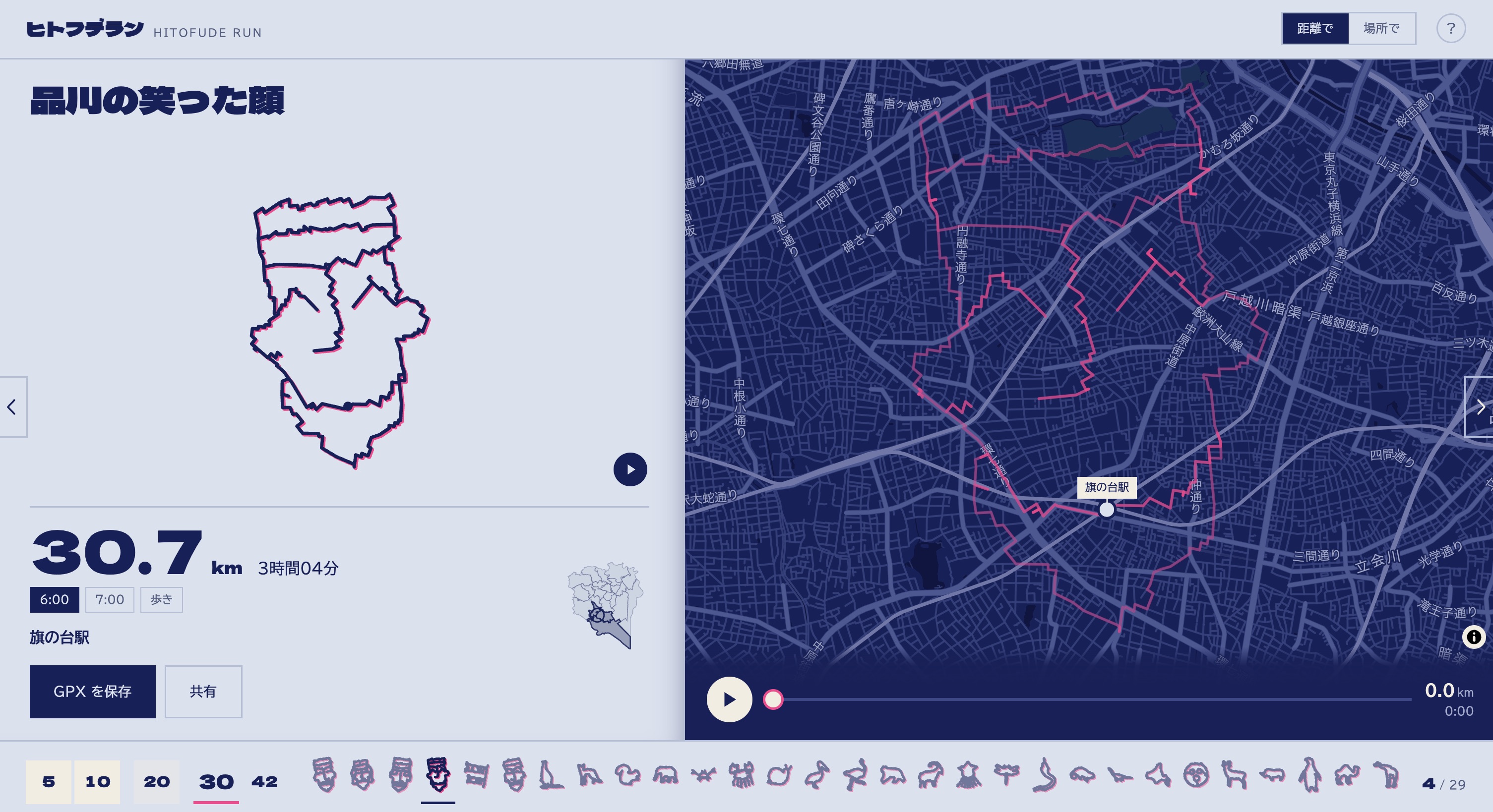Select the round face route thumbnail
The image size is (1493, 812).
tap(1196, 774)
